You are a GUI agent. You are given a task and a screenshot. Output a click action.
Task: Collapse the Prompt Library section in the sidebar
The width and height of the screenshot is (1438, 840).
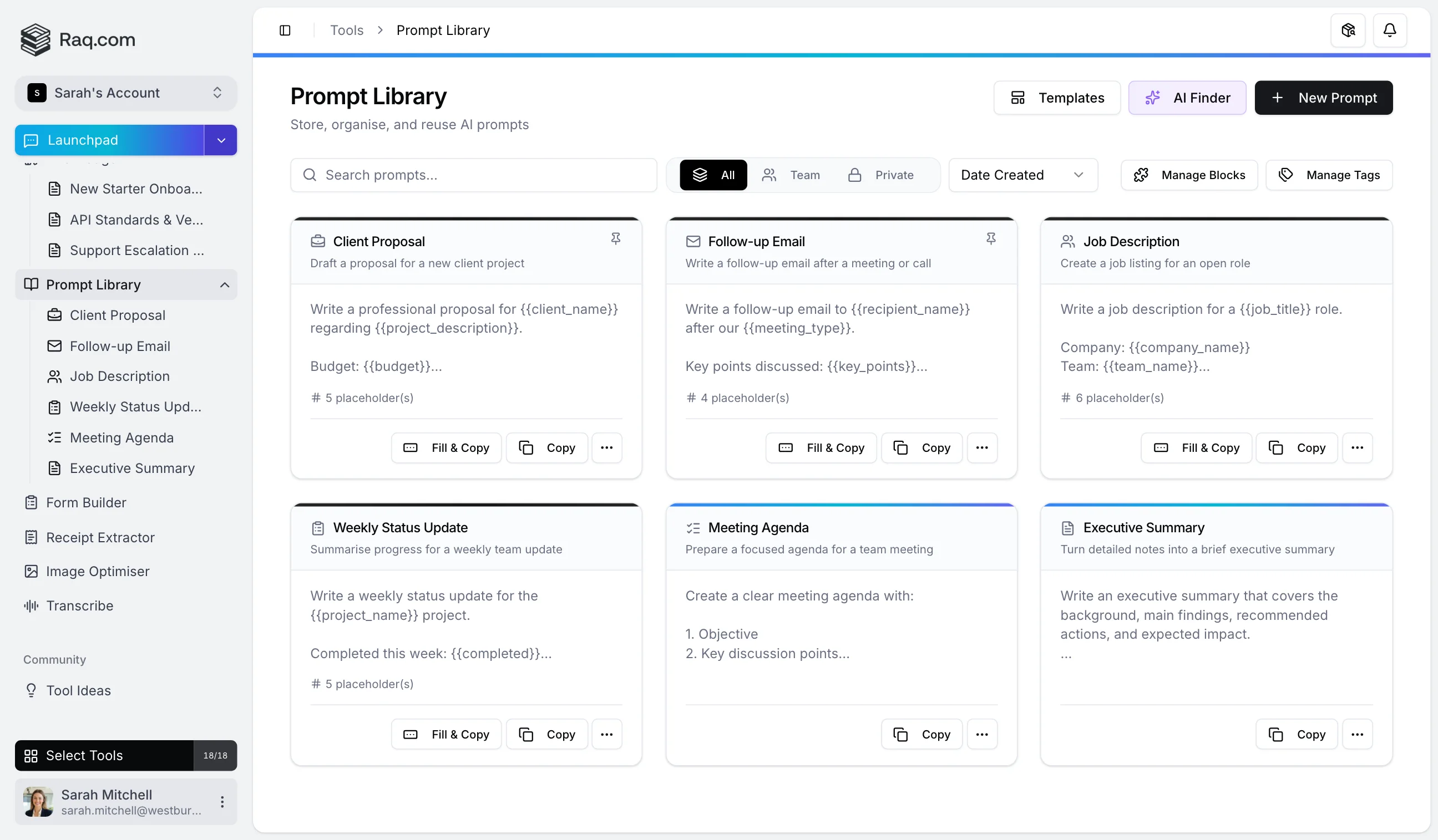click(x=224, y=284)
